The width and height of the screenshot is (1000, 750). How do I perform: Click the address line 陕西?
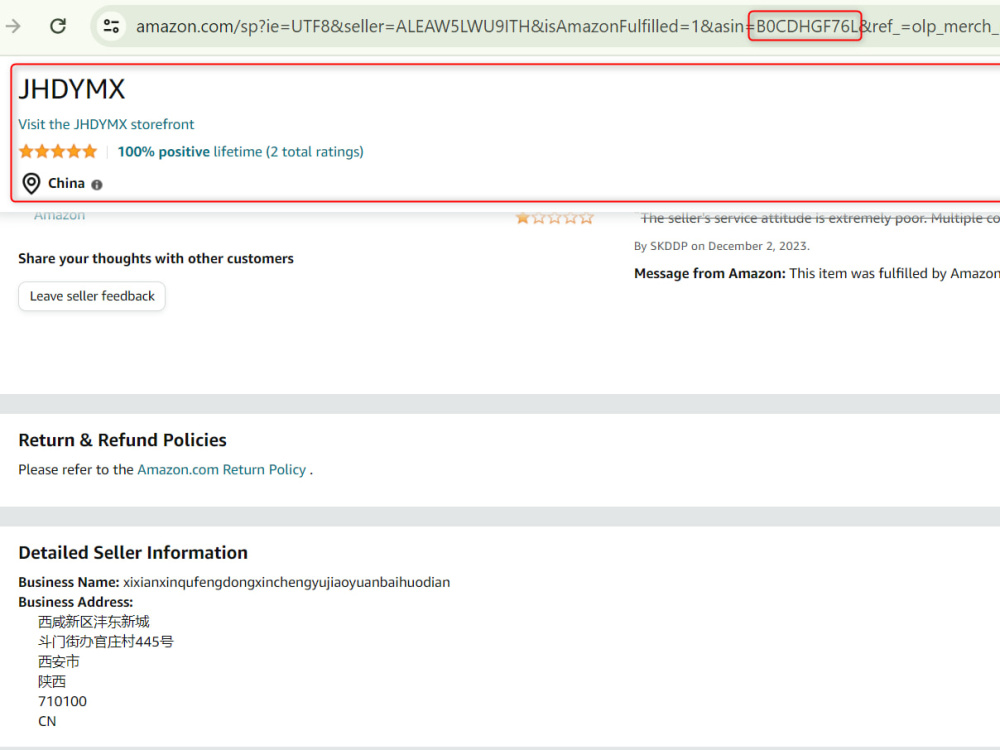[x=52, y=681]
